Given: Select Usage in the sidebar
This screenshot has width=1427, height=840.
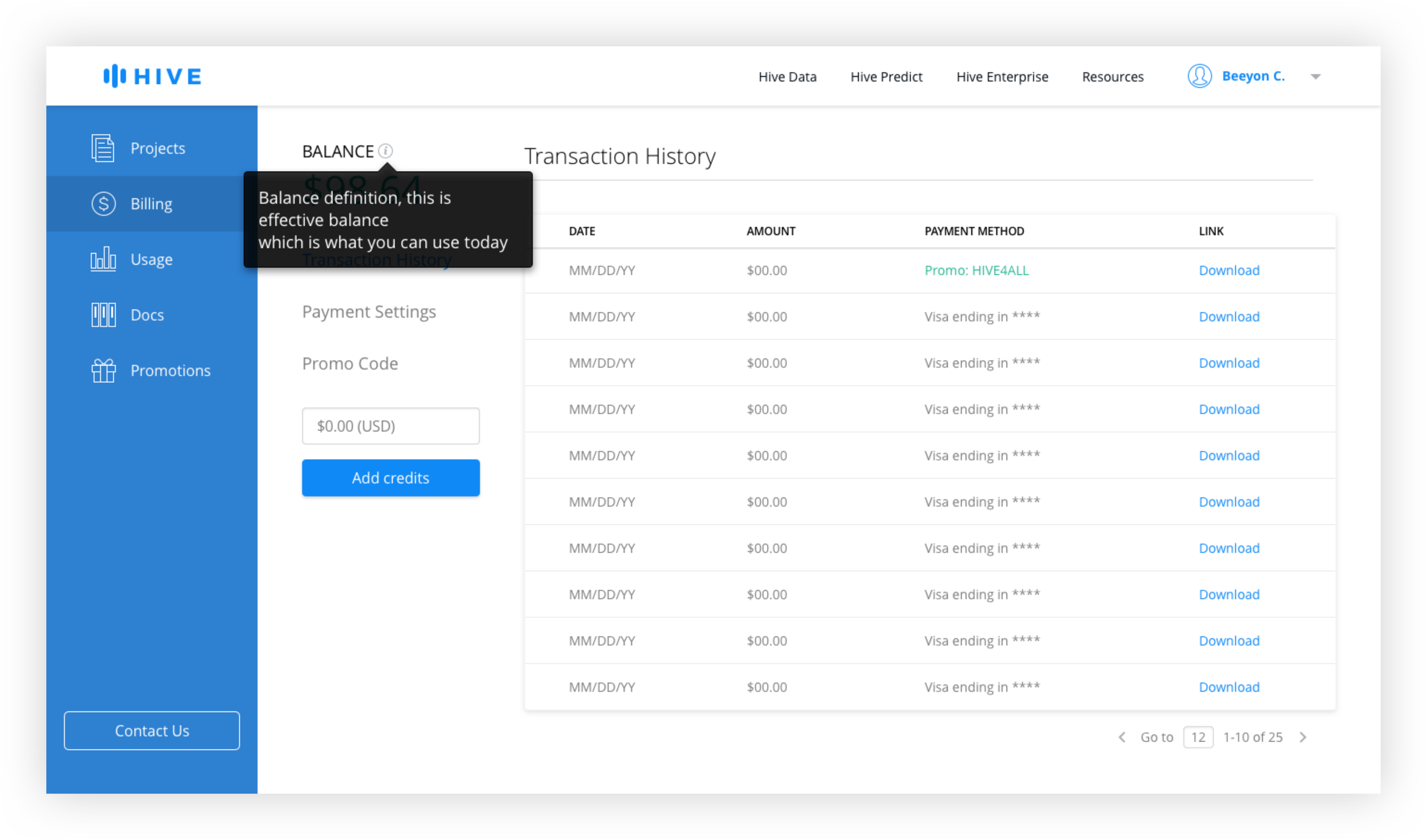Looking at the screenshot, I should [x=151, y=259].
